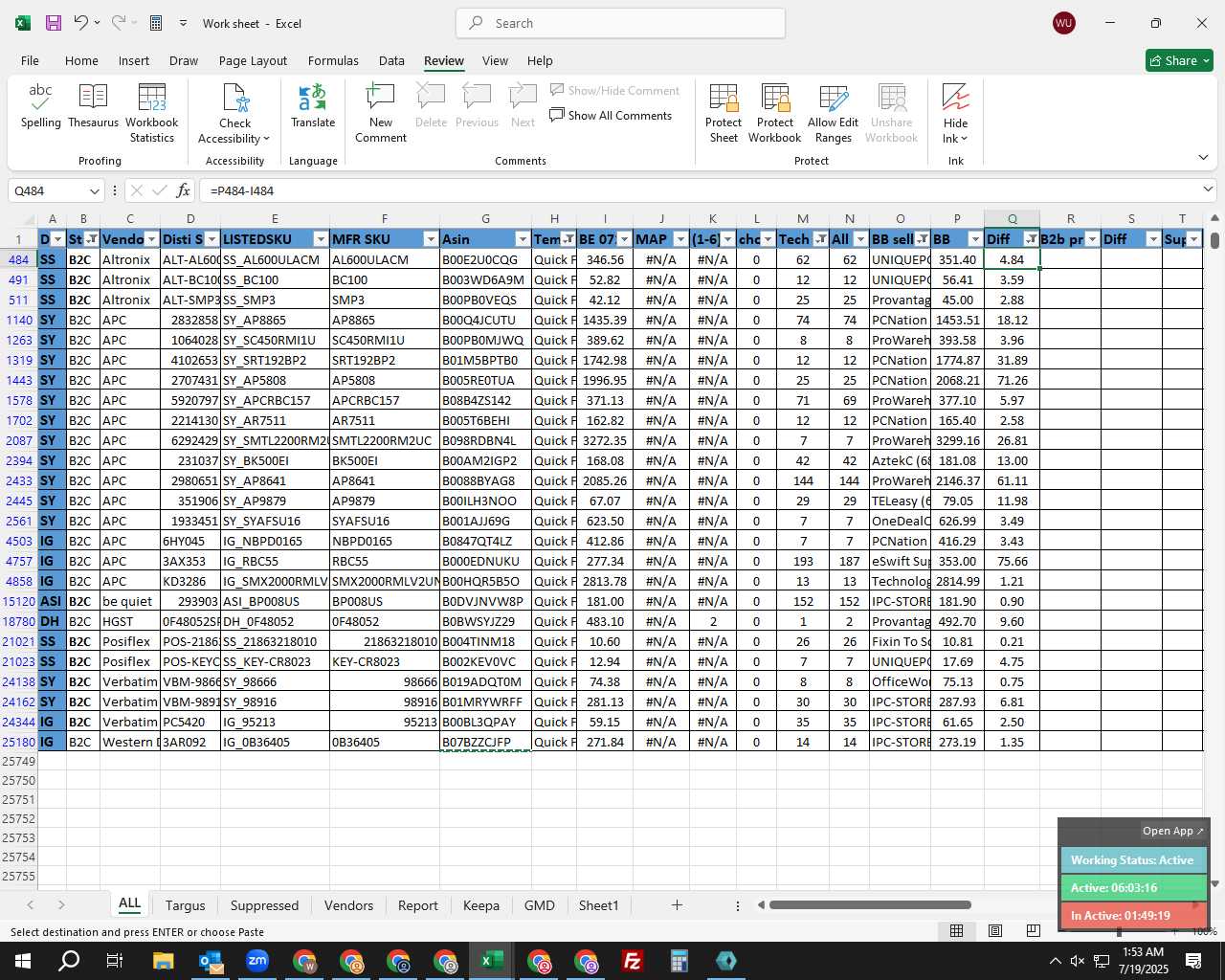Open FileZilla from taskbar
This screenshot has height=980, width=1225.
[632, 961]
